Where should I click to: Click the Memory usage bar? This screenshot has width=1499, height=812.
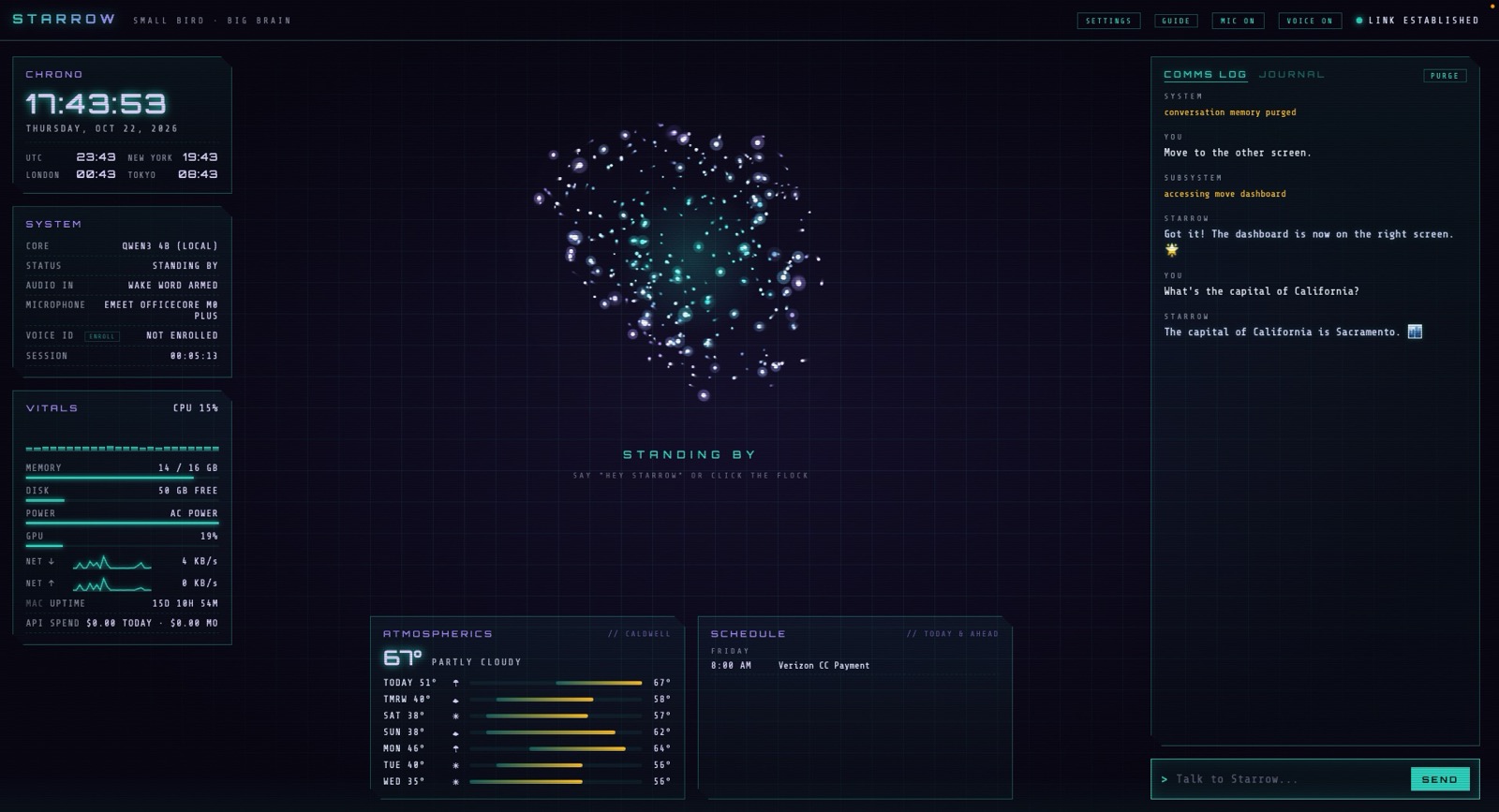(122, 478)
